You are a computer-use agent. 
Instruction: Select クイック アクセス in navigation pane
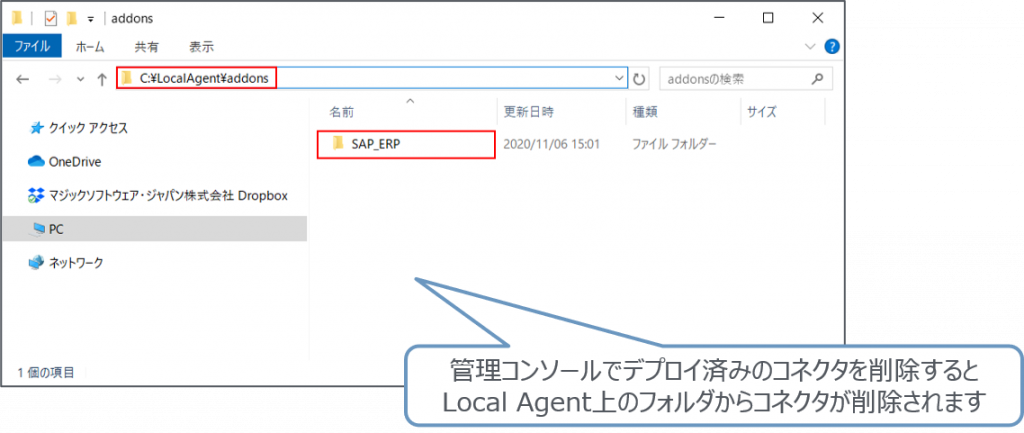point(89,128)
